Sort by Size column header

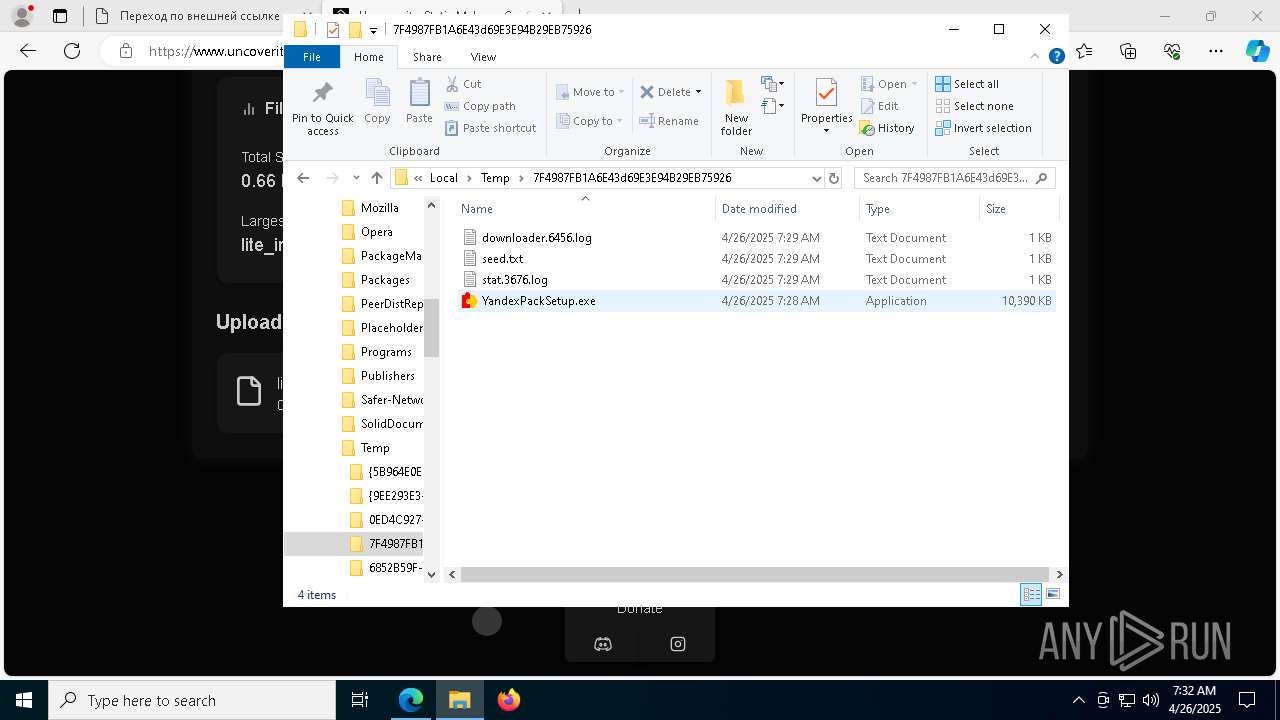(x=1018, y=209)
